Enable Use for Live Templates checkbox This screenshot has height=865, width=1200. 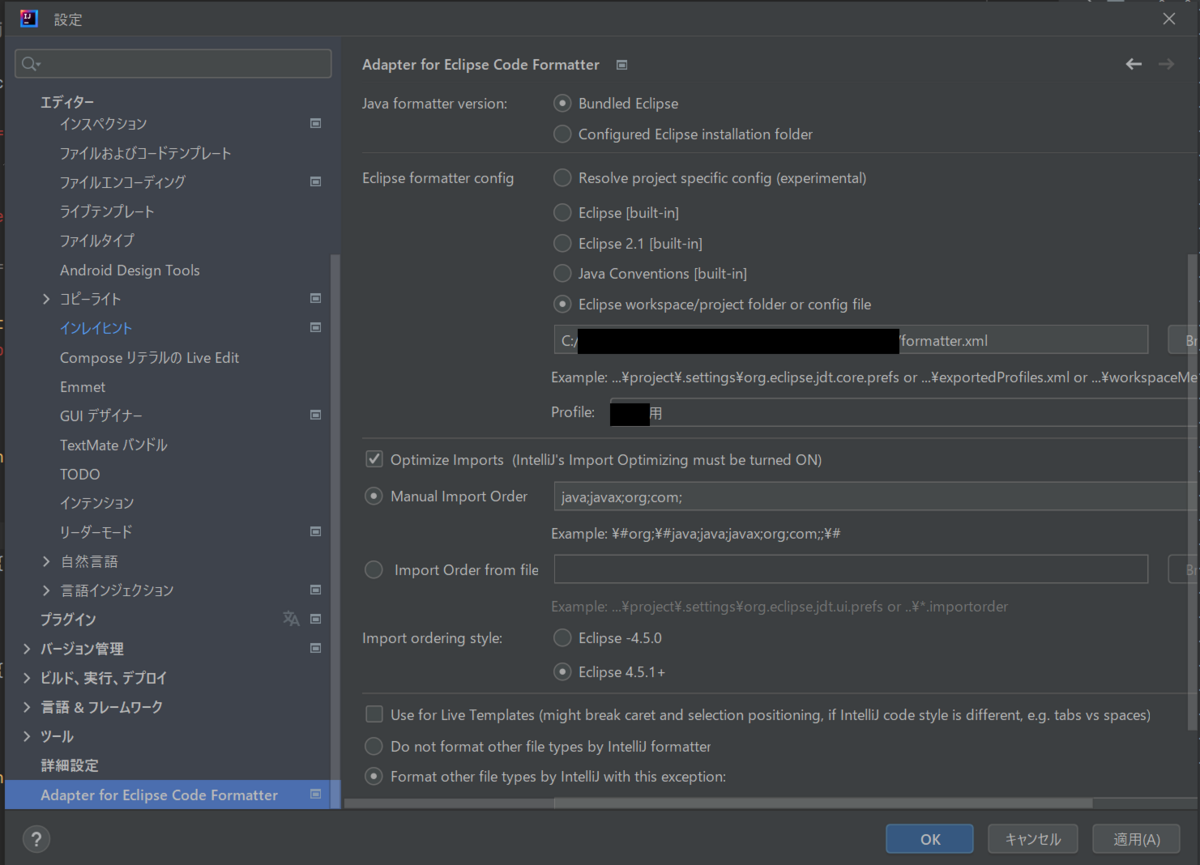374,715
